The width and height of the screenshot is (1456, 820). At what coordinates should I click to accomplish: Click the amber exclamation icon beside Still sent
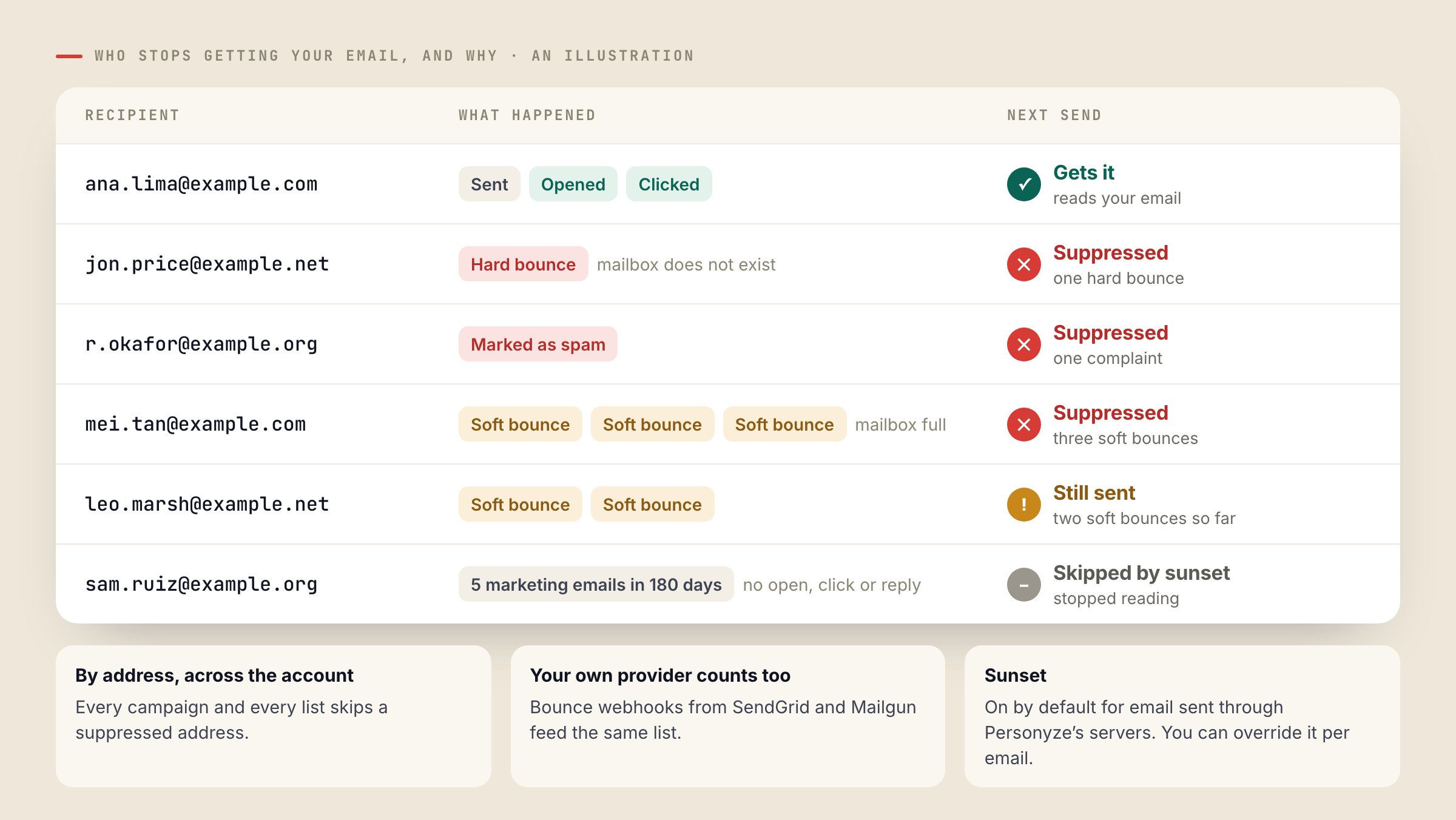tap(1024, 505)
